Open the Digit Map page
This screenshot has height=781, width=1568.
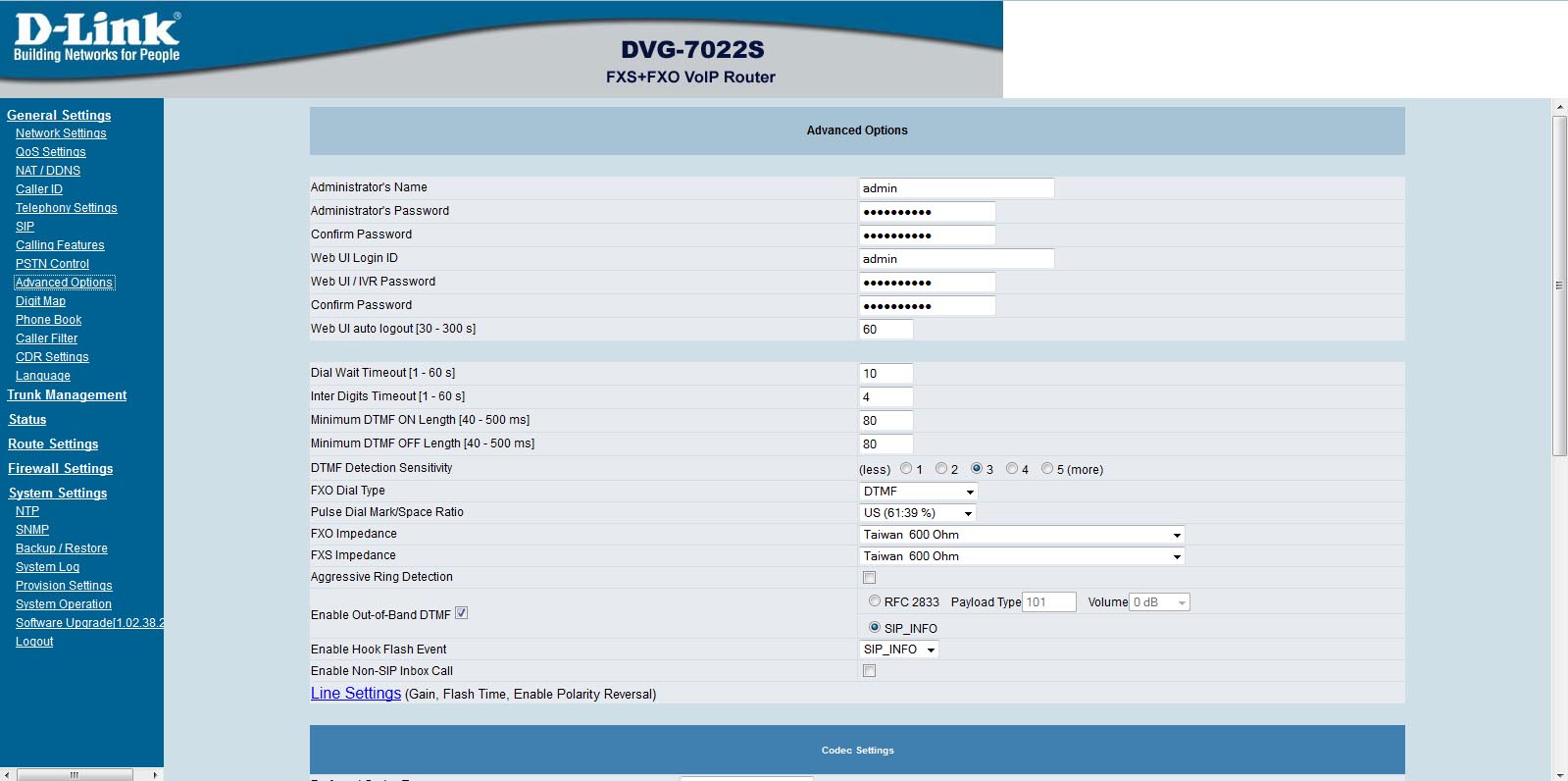40,301
